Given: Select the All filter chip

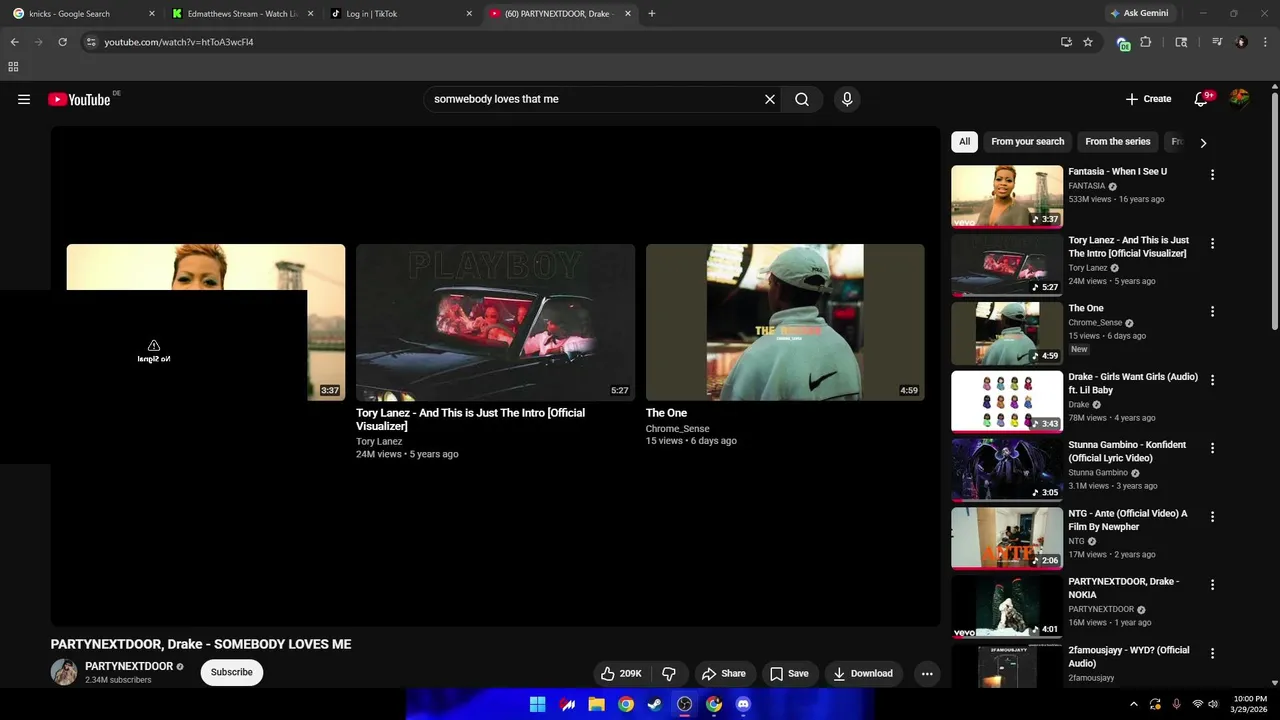Looking at the screenshot, I should [x=964, y=142].
